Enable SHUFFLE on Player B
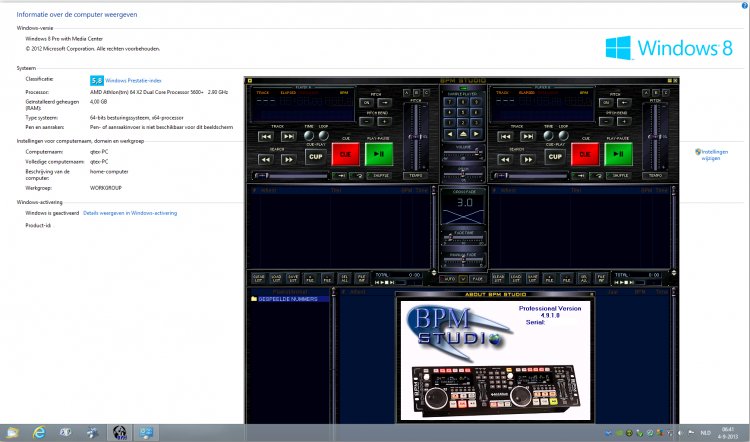750x442 pixels. pyautogui.click(x=620, y=176)
